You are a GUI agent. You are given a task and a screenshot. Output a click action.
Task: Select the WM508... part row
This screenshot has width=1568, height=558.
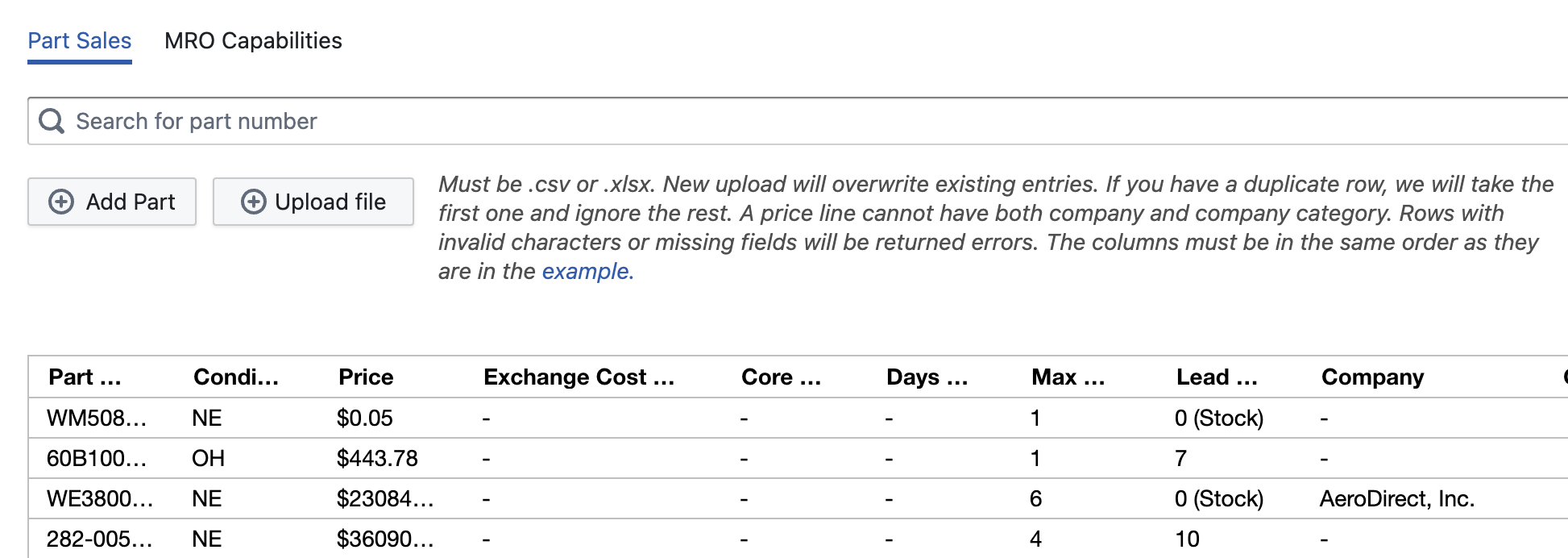(x=798, y=418)
